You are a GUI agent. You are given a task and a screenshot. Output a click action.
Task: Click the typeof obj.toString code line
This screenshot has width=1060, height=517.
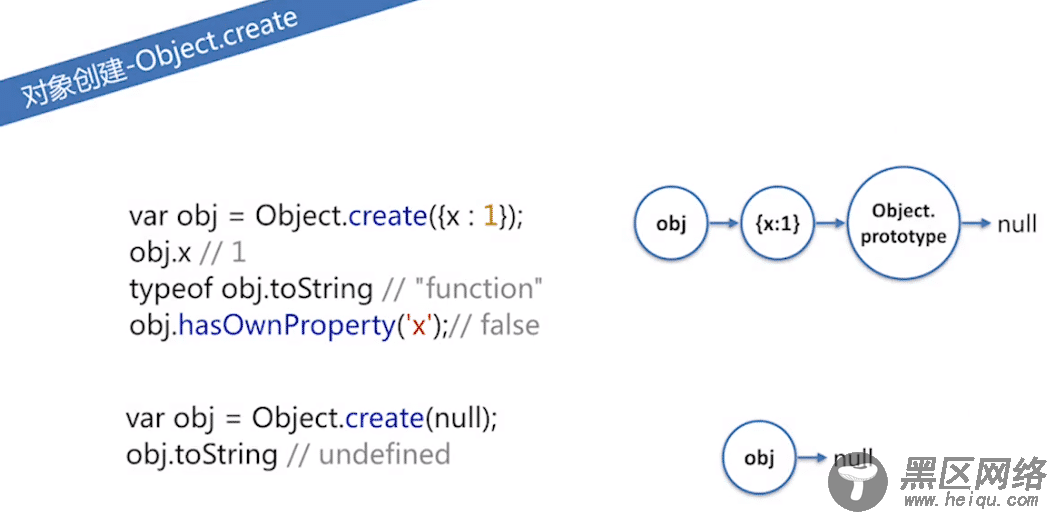click(336, 289)
